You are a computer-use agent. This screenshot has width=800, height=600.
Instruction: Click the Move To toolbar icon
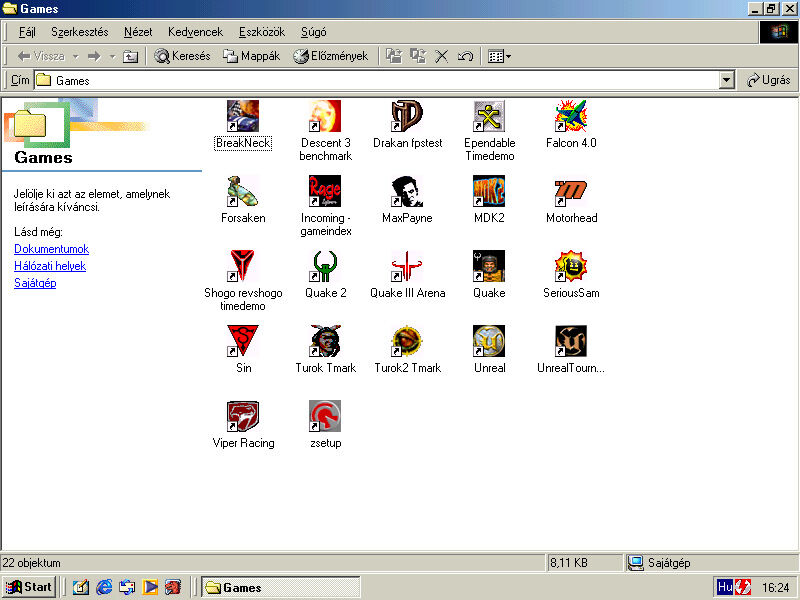[394, 56]
